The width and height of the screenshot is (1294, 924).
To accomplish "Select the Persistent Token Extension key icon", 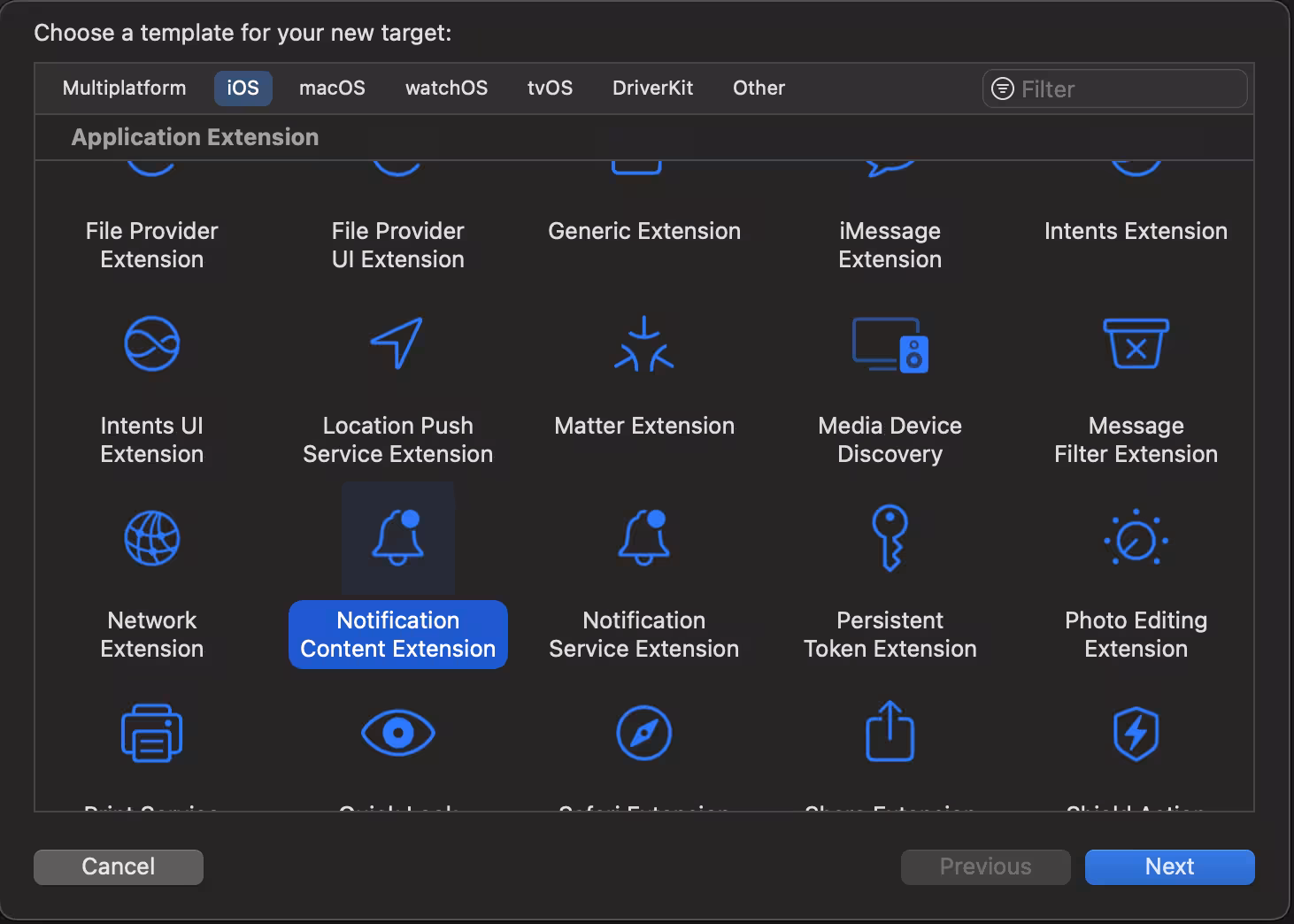I will [890, 538].
